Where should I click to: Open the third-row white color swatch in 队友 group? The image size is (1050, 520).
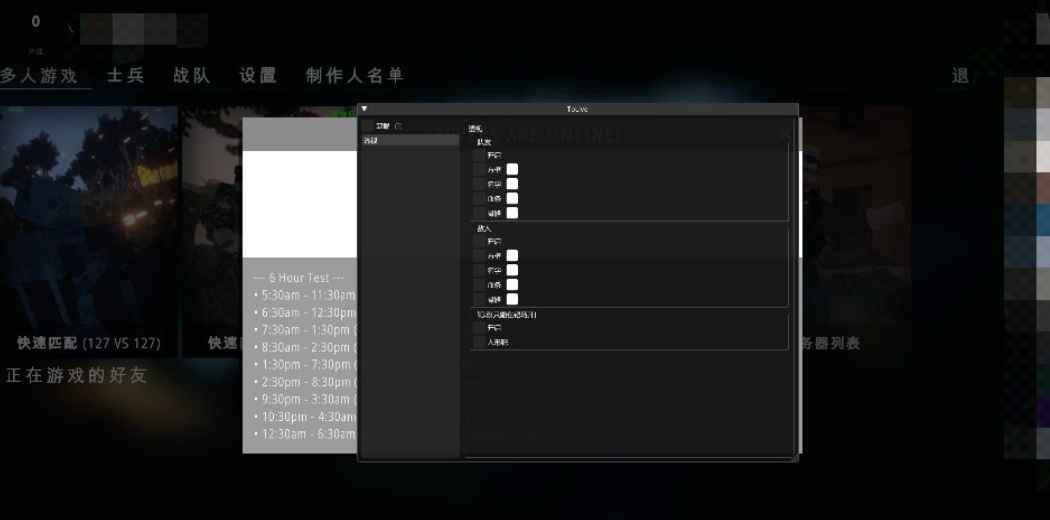512,184
